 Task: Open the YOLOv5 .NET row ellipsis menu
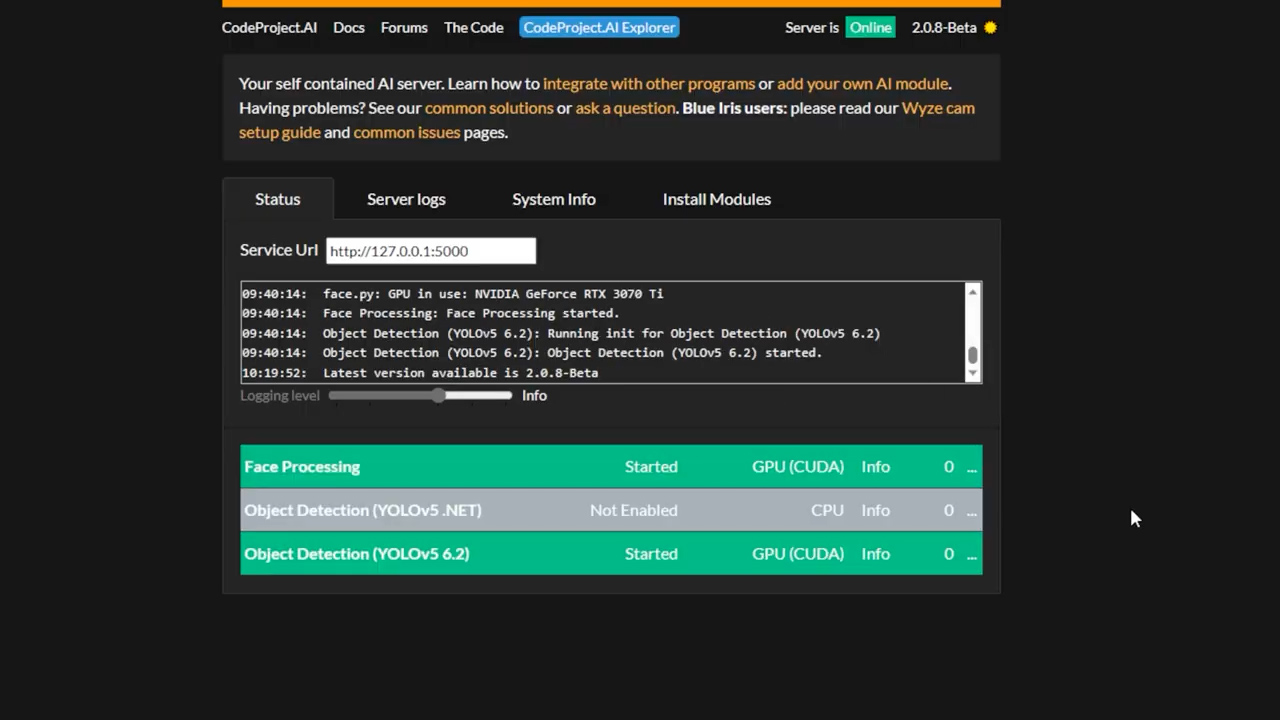[x=971, y=510]
